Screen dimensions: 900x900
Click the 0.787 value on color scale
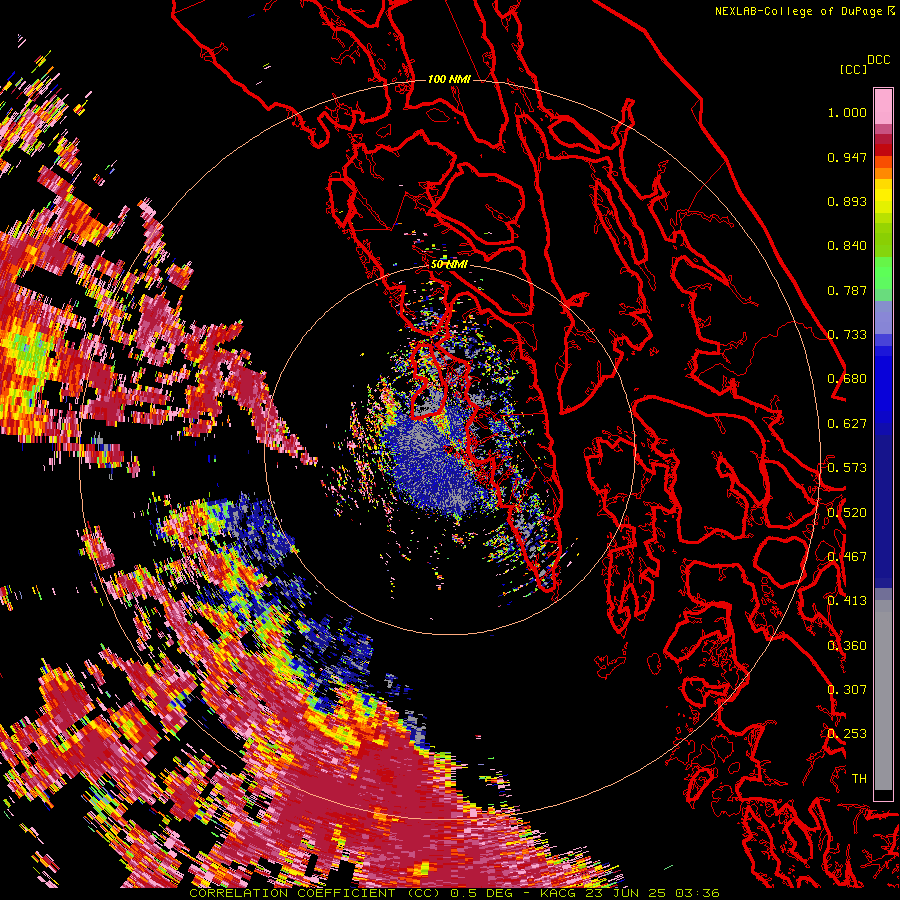847,290
